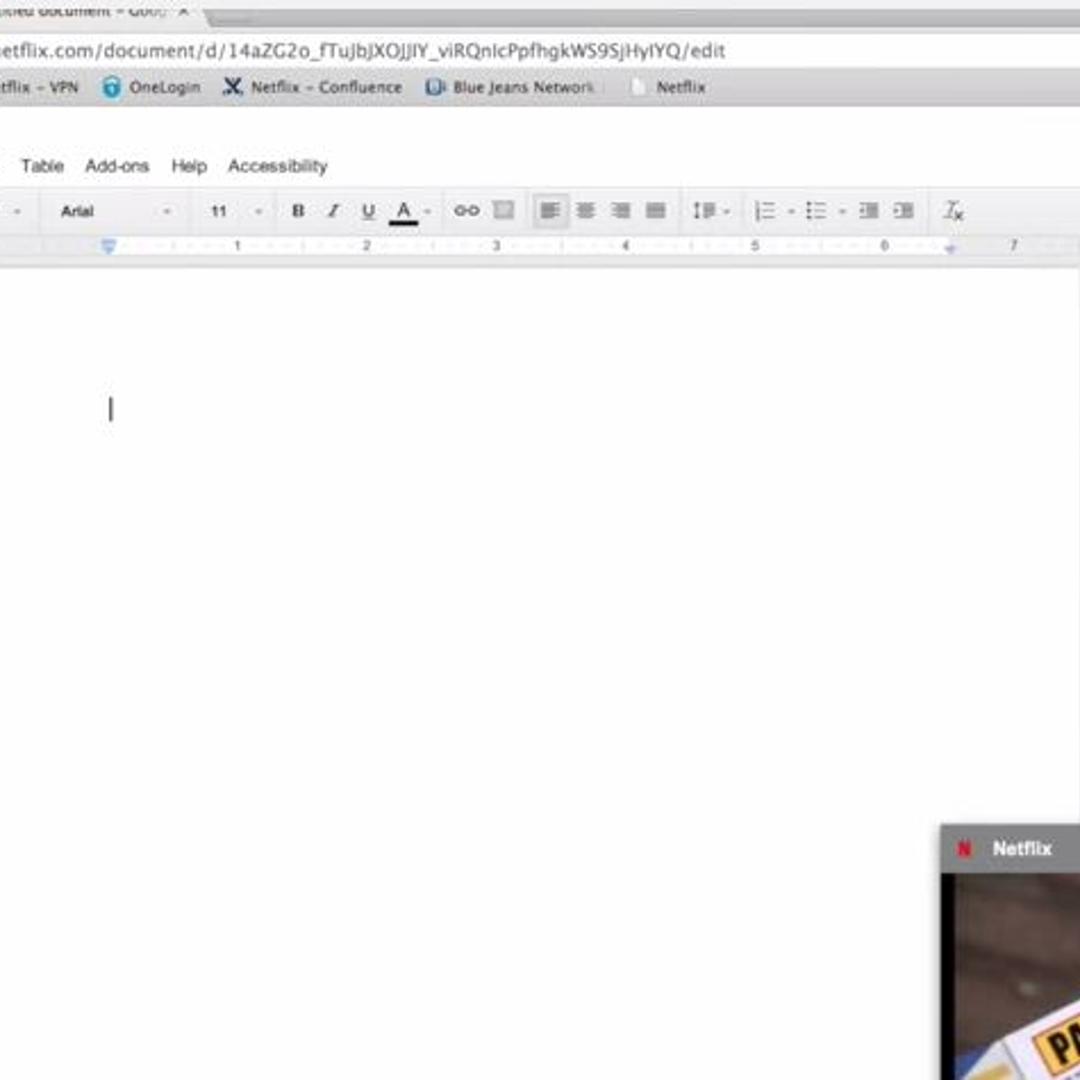The image size is (1080, 1080).
Task: Justify the text alignment
Action: click(x=656, y=211)
